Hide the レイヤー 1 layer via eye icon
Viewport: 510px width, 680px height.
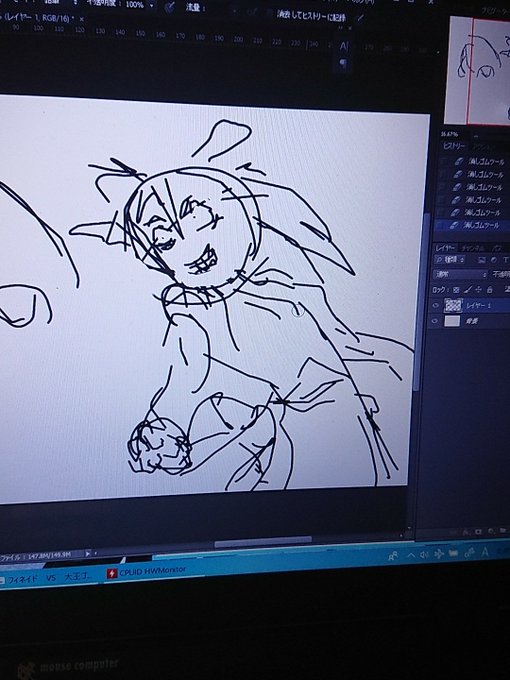tap(436, 306)
